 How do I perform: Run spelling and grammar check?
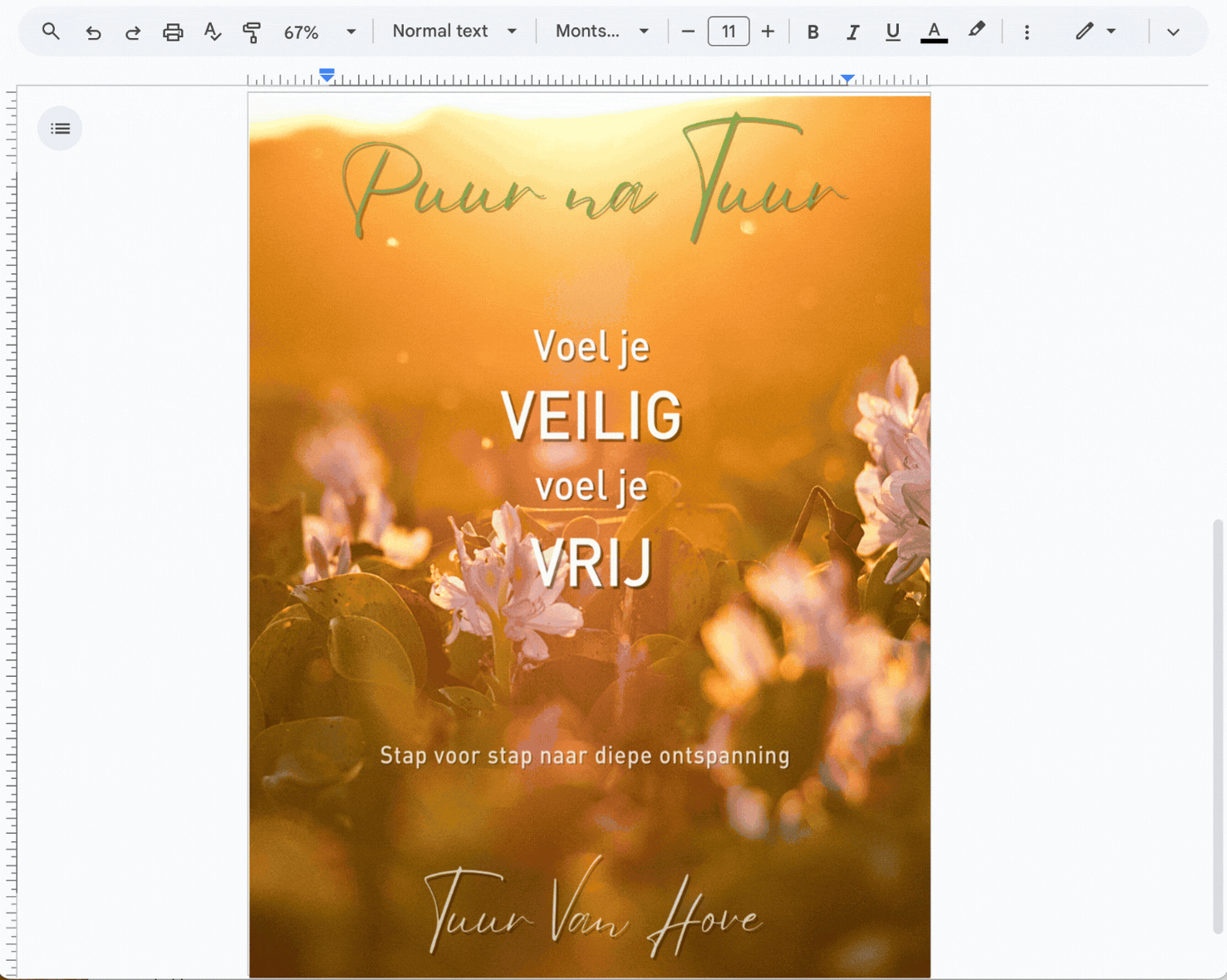point(213,32)
